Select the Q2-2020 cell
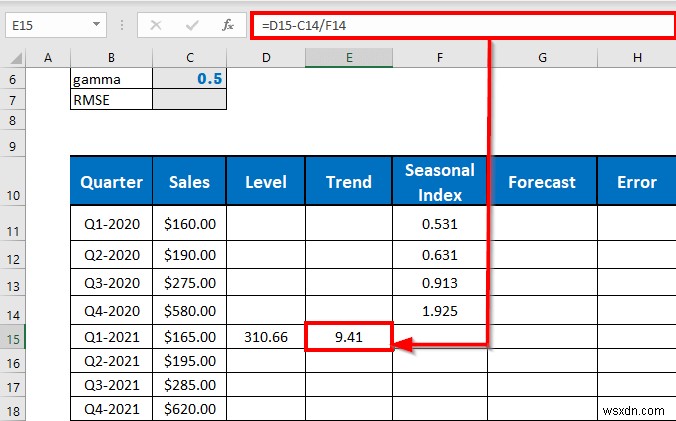This screenshot has width=676, height=421. click(x=111, y=254)
